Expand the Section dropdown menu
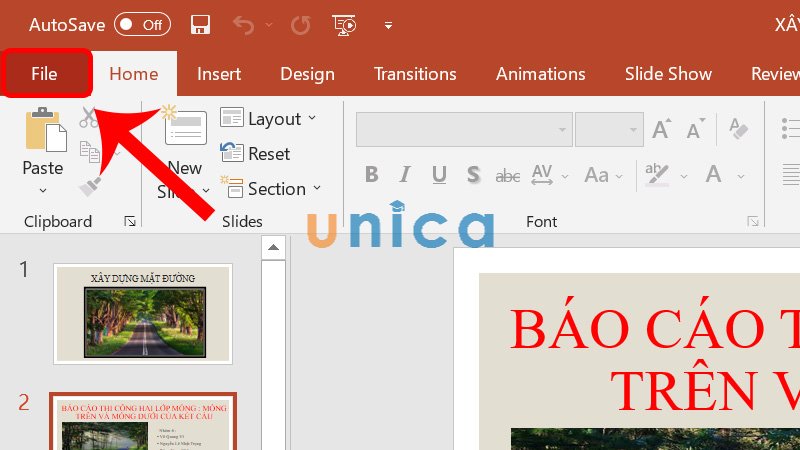800x450 pixels. [x=271, y=189]
